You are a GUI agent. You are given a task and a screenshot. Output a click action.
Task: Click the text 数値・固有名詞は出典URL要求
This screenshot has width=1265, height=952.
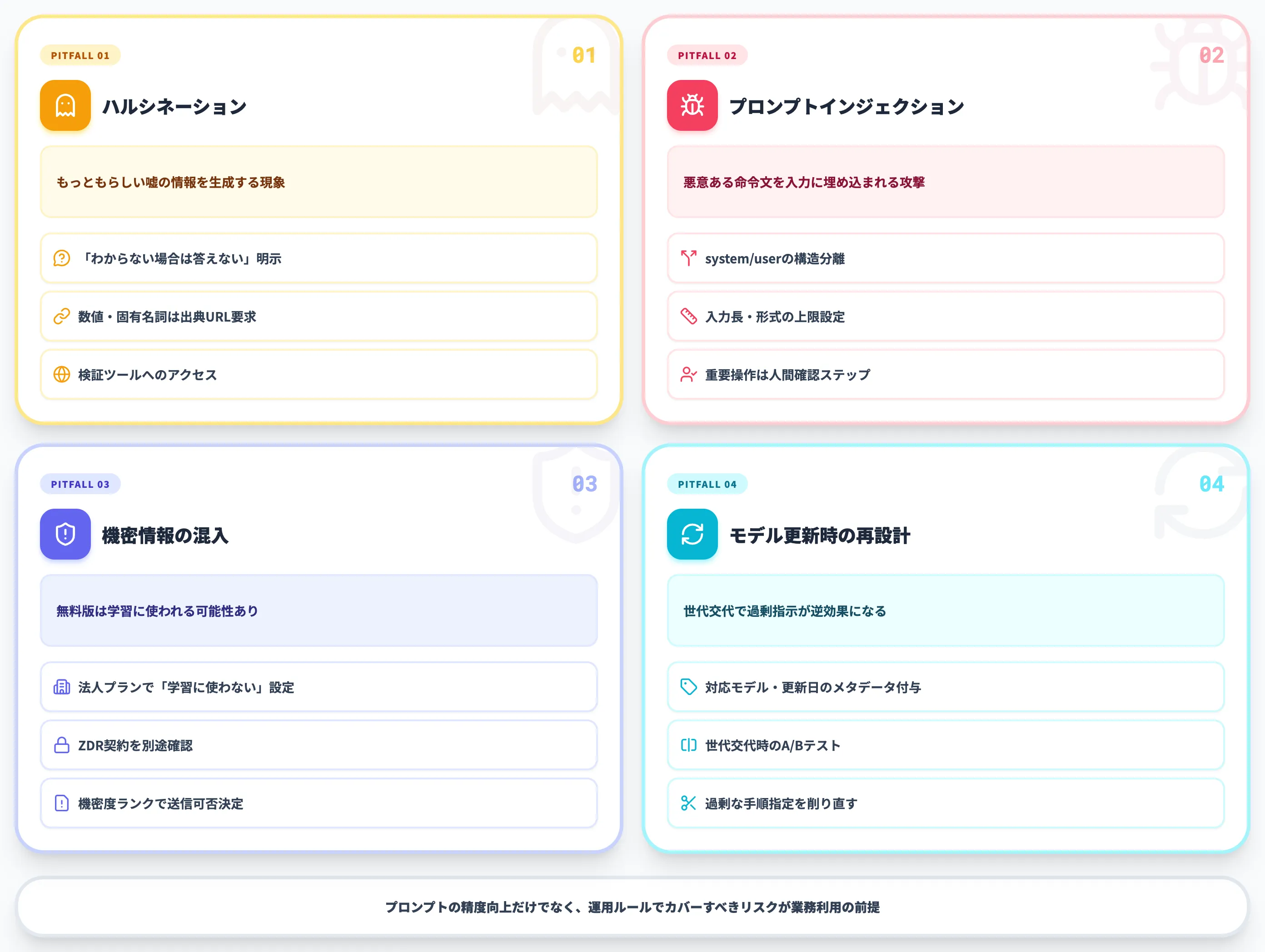pyautogui.click(x=167, y=317)
